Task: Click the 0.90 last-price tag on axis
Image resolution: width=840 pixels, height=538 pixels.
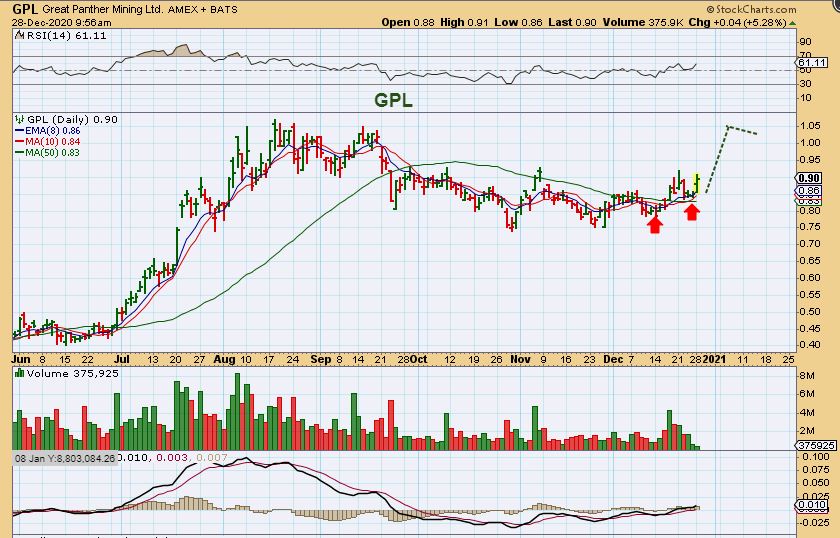Action: (809, 178)
